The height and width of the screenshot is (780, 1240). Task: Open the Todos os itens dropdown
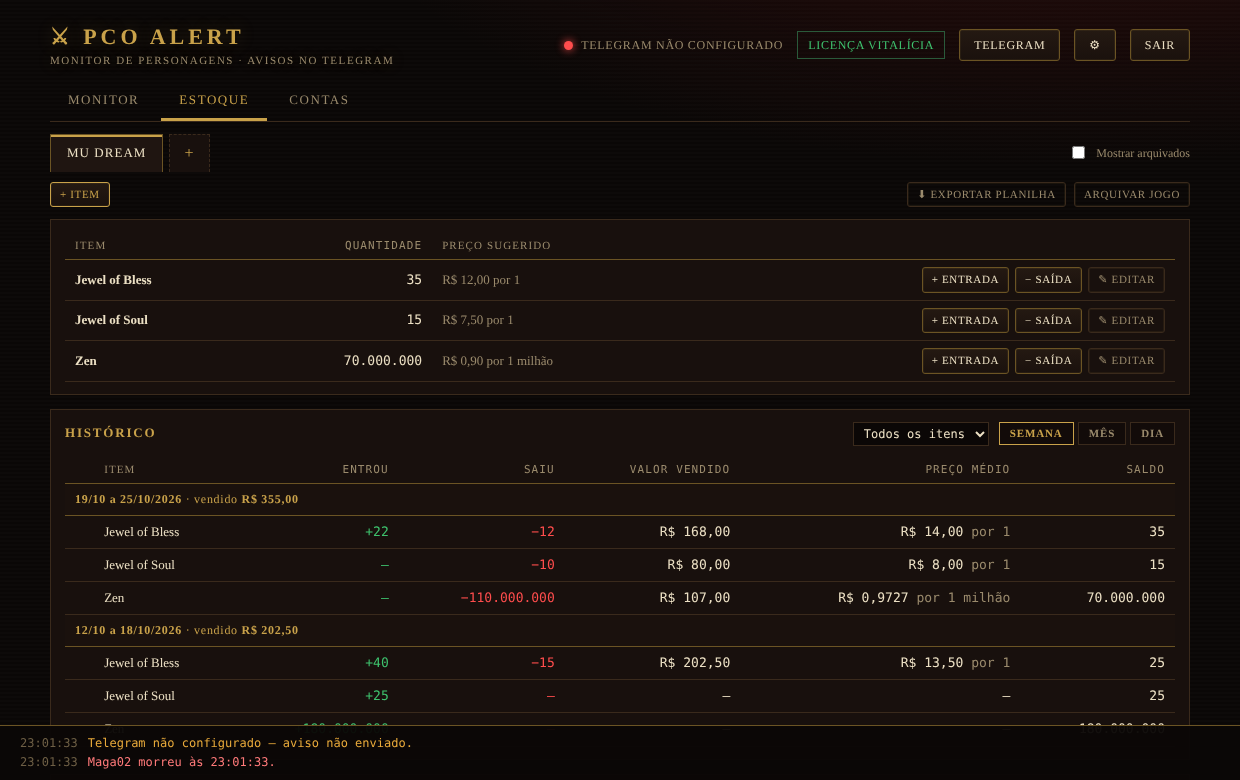[x=920, y=434]
